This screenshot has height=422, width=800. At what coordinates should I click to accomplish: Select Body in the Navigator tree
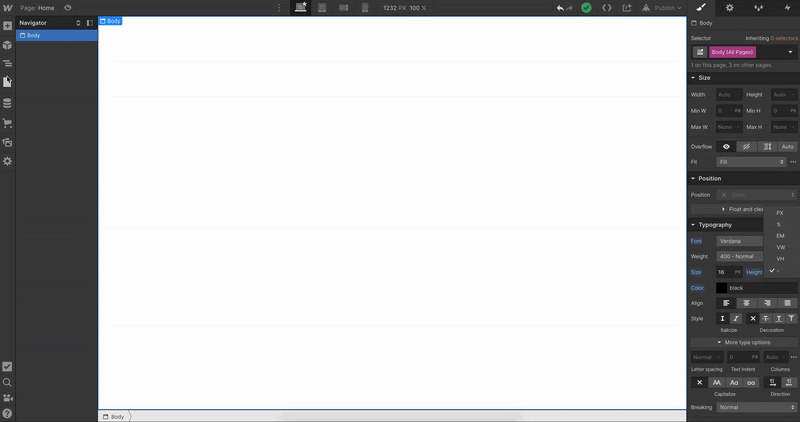(x=57, y=35)
